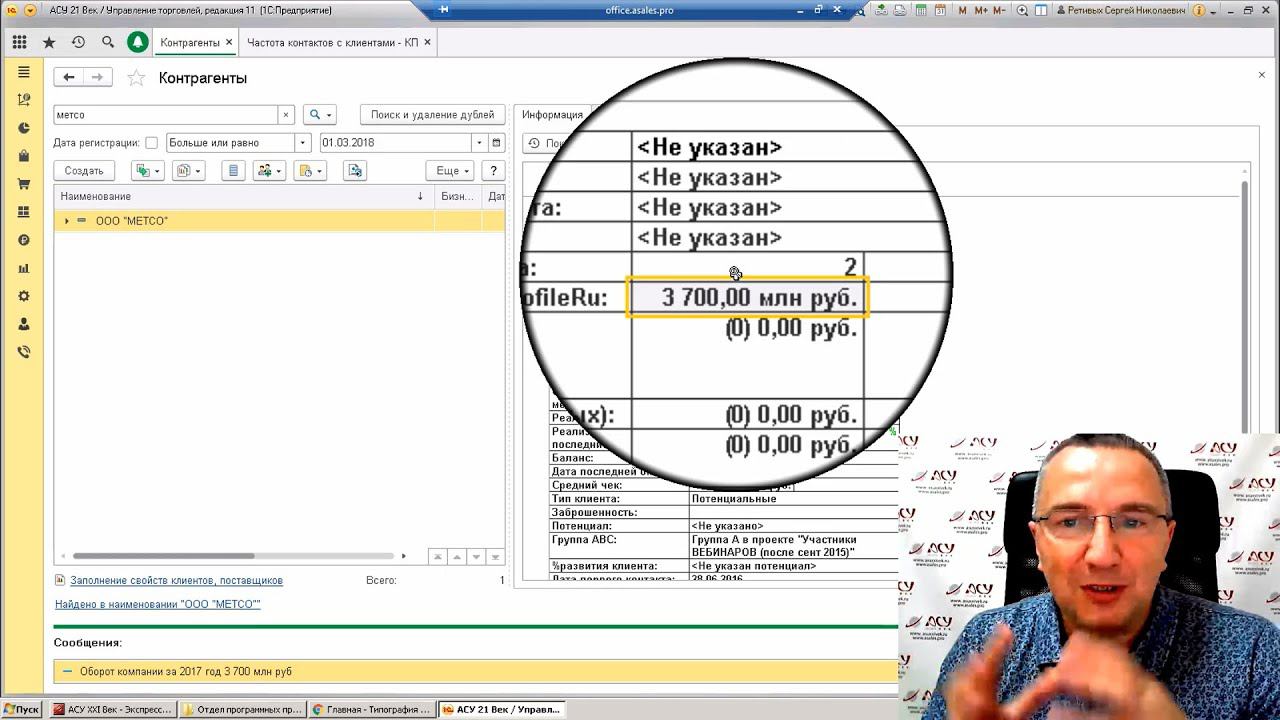Viewport: 1280px width, 720px height.
Task: Click Поиск и удаление дублей button
Action: point(432,115)
